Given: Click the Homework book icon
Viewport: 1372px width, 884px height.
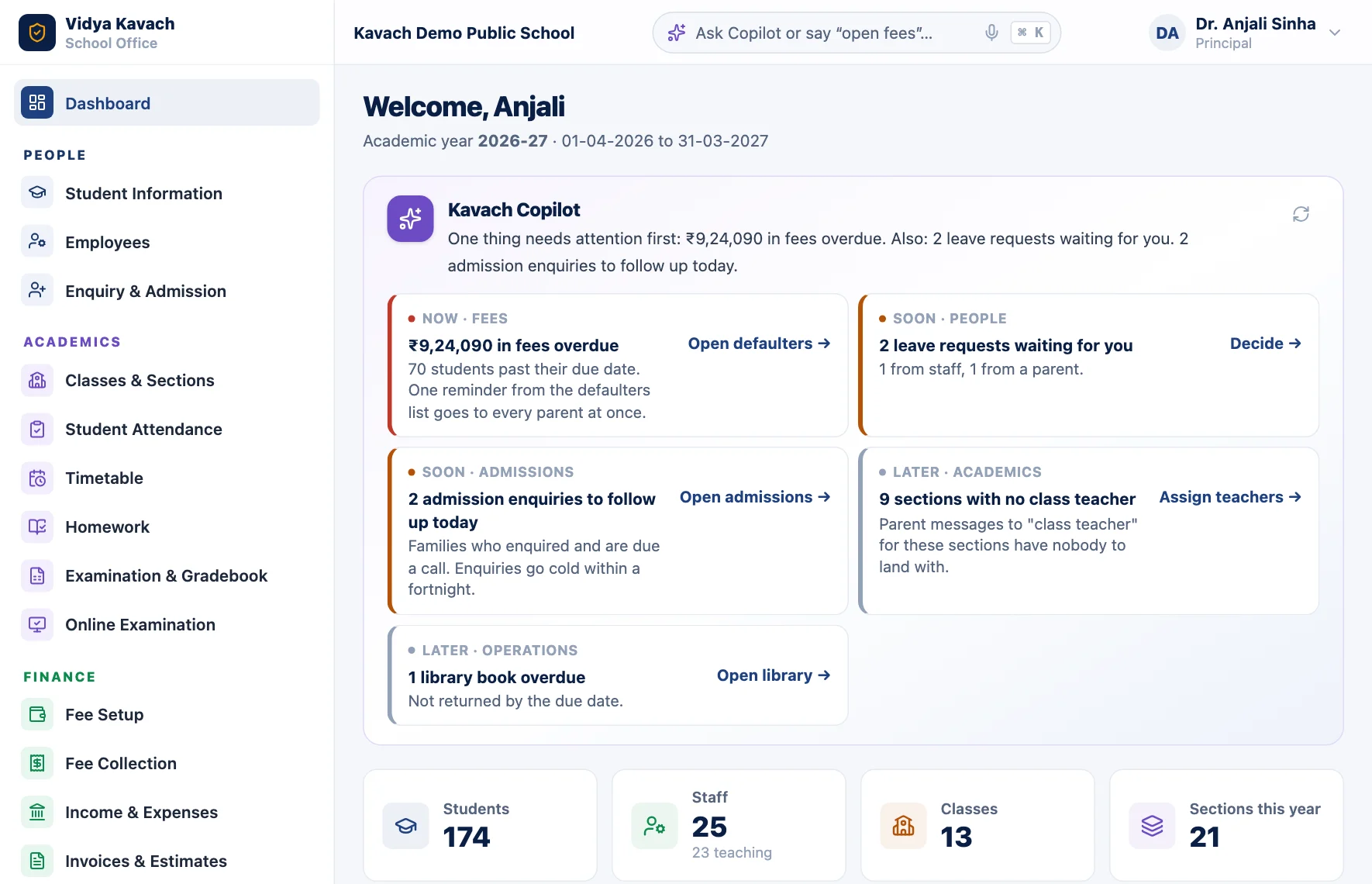Looking at the screenshot, I should pyautogui.click(x=37, y=527).
